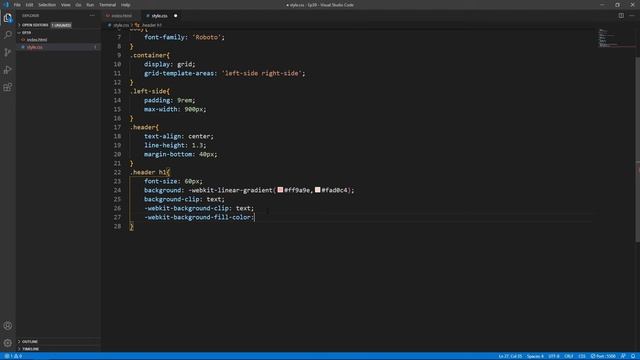
Task: Open the Explorer view in activity bar
Action: (x=8, y=18)
